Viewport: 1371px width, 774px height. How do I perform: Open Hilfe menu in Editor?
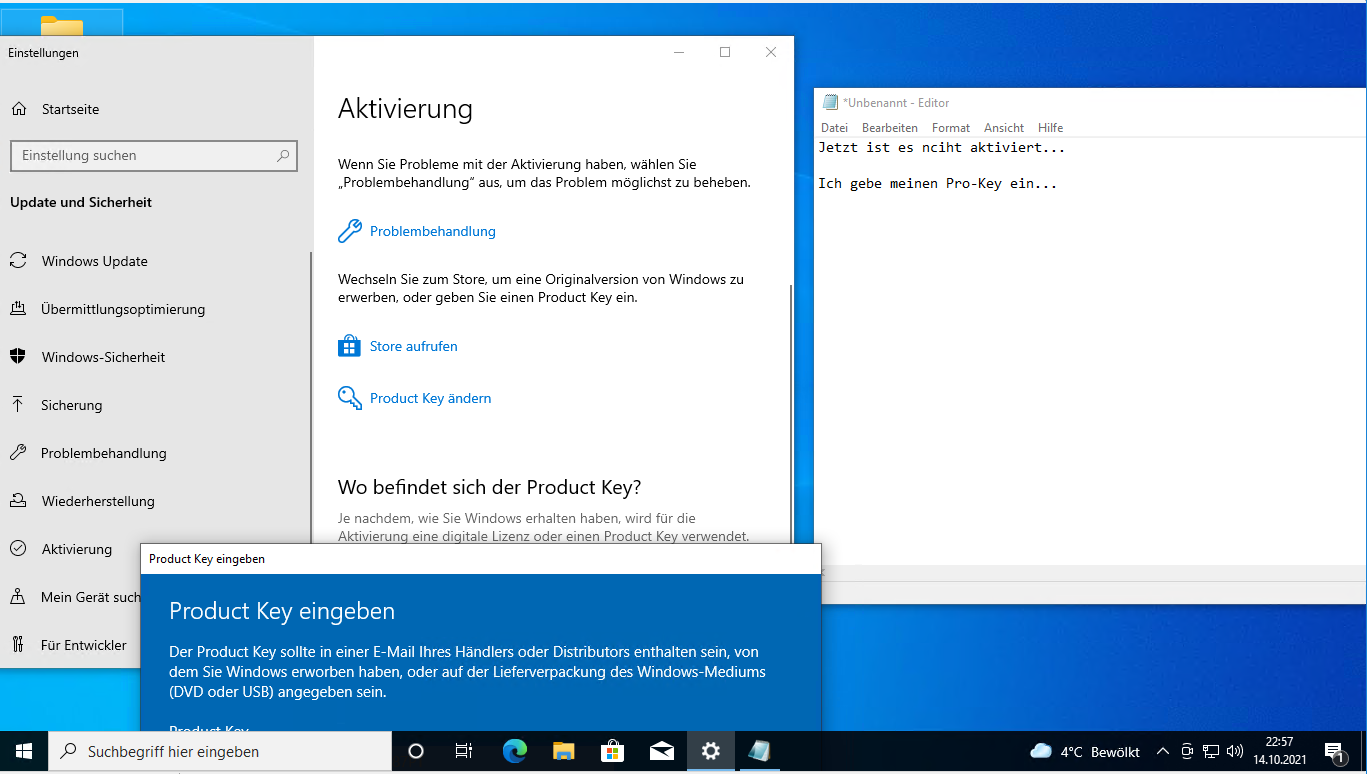pyautogui.click(x=1051, y=128)
